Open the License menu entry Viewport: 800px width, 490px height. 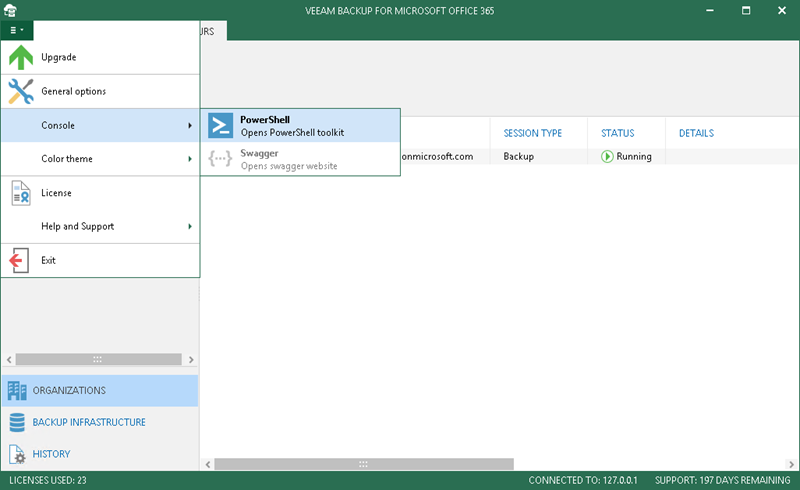(100, 193)
